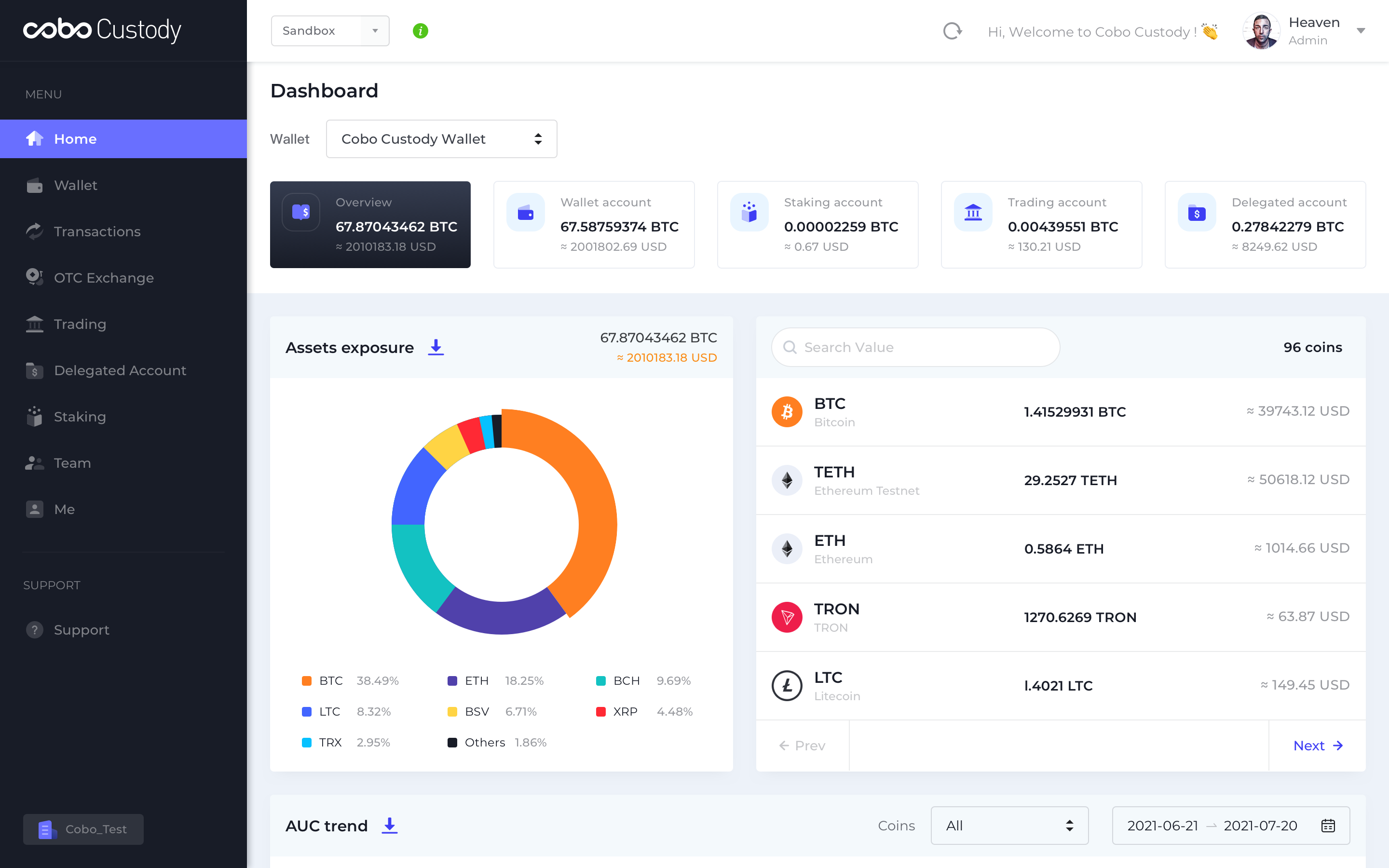
Task: Download the Assets exposure report
Action: 436,347
